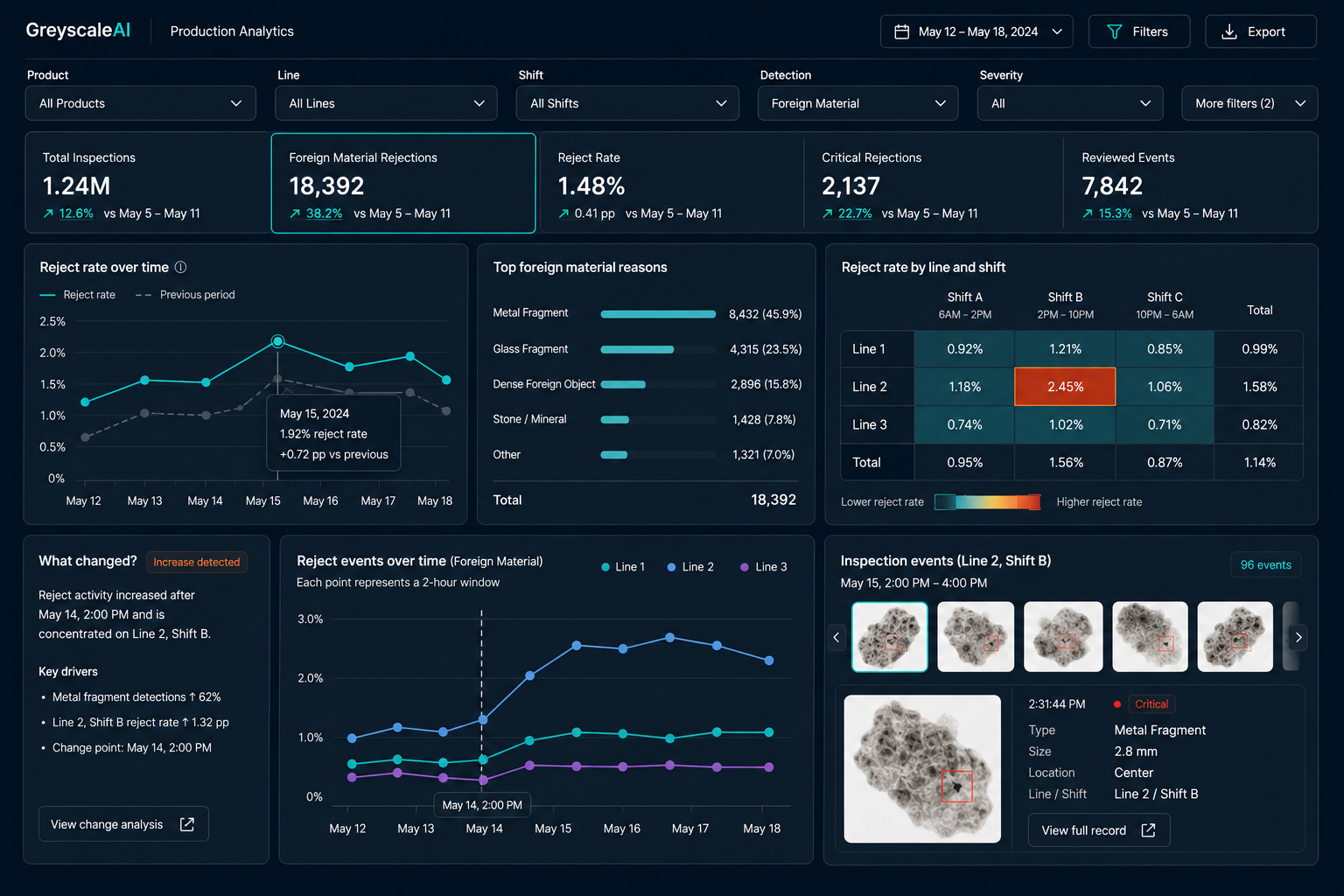Click the Filters funnel icon
Viewport: 1344px width, 896px height.
coord(1114,31)
